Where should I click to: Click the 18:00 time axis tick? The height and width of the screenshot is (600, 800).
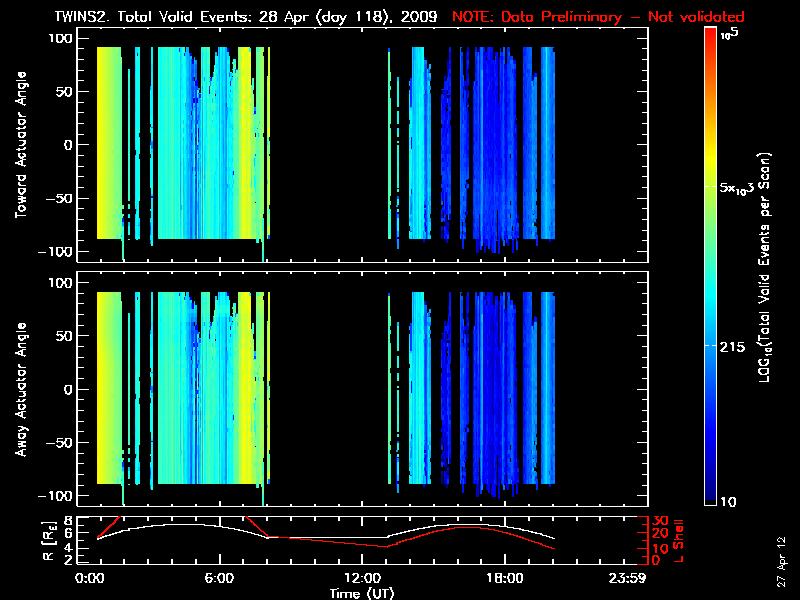point(504,578)
